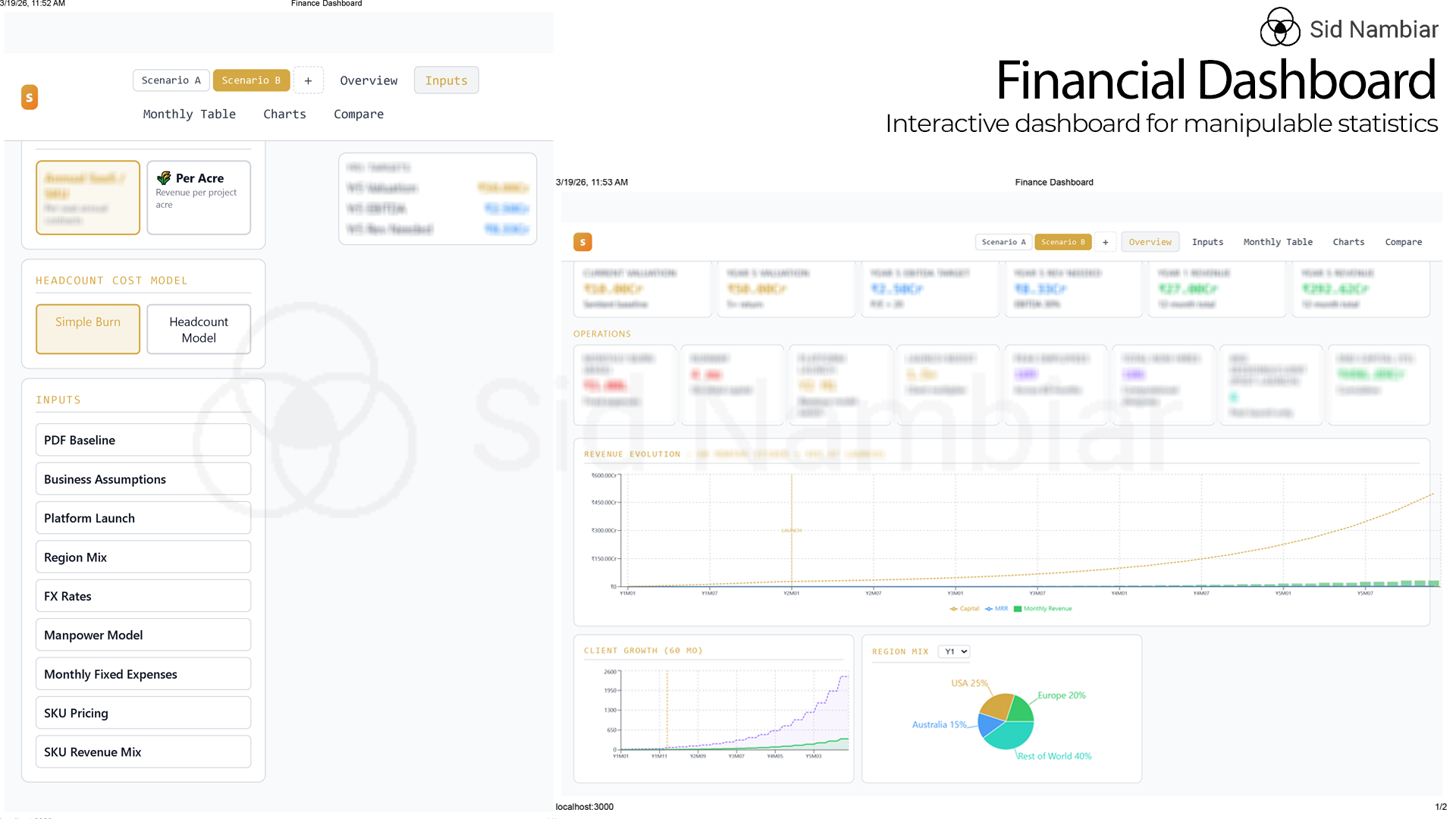Click the HEADCOUNT COST MODEL label

[111, 281]
